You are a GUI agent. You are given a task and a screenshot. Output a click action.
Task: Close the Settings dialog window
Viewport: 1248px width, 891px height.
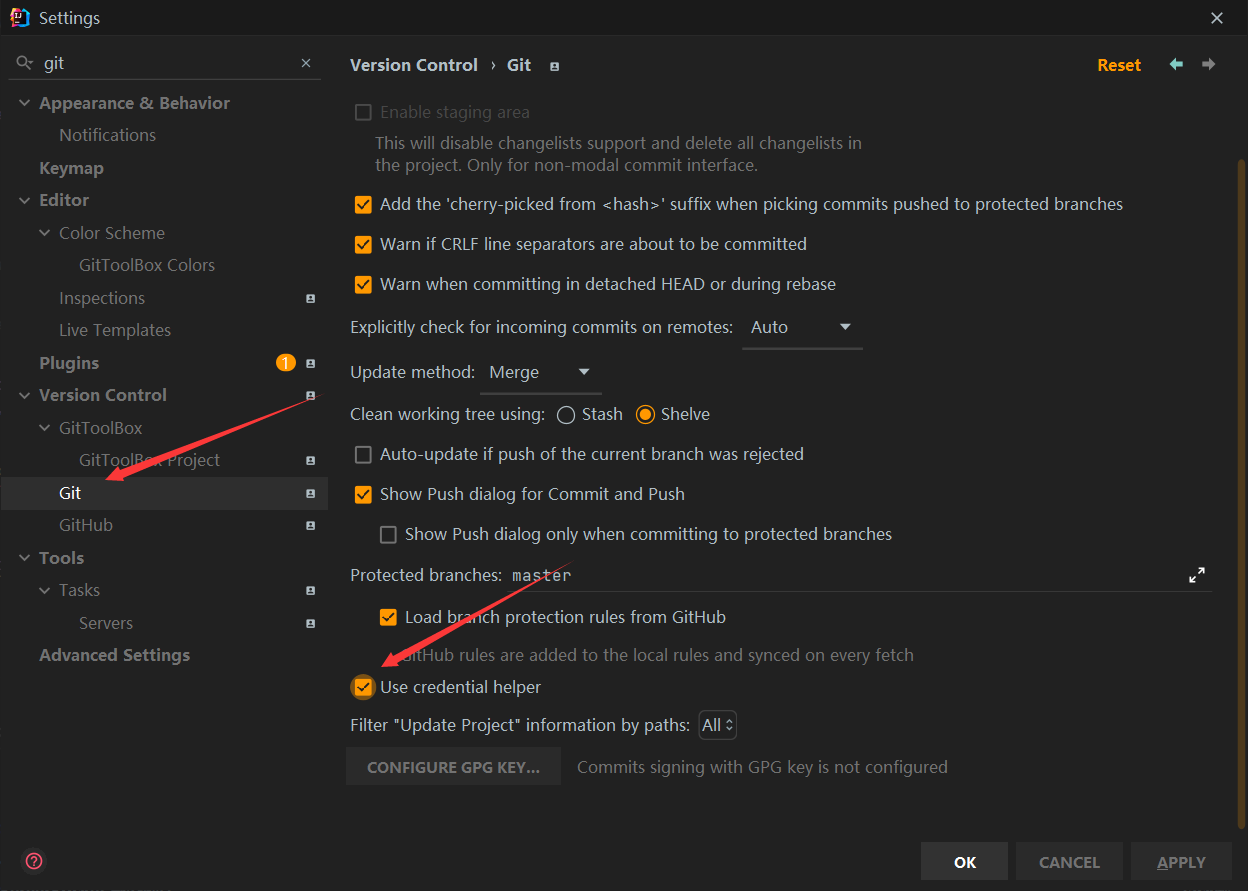1217,18
